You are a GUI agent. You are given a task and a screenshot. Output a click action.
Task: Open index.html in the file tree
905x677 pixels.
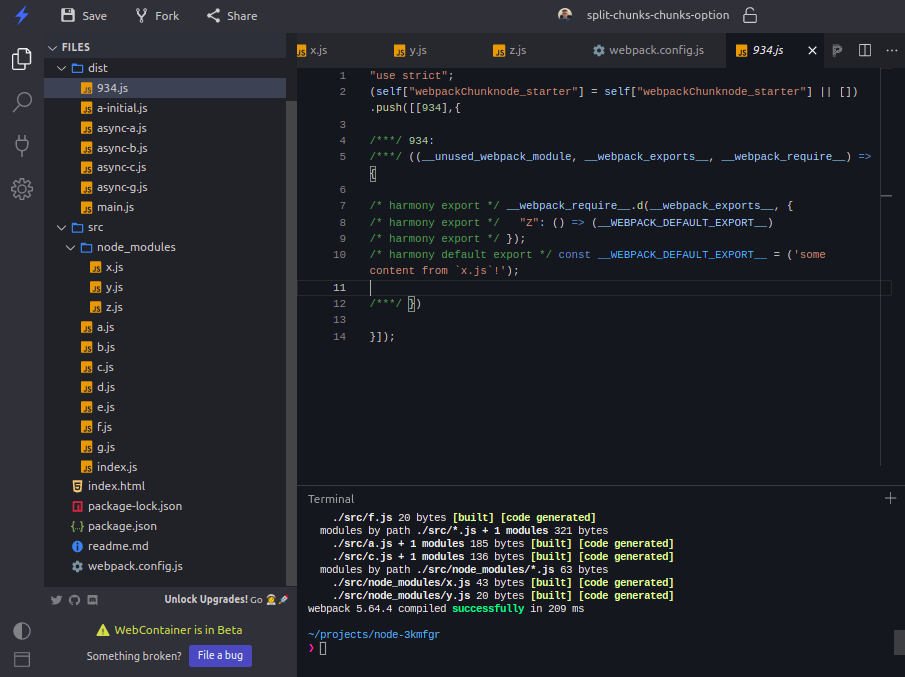click(116, 486)
